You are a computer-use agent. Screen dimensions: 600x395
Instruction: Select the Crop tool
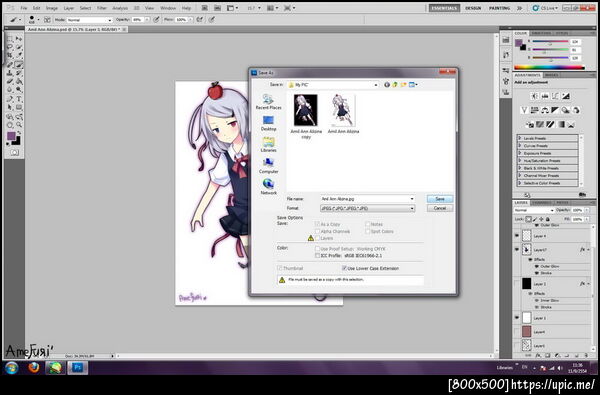click(x=10, y=56)
